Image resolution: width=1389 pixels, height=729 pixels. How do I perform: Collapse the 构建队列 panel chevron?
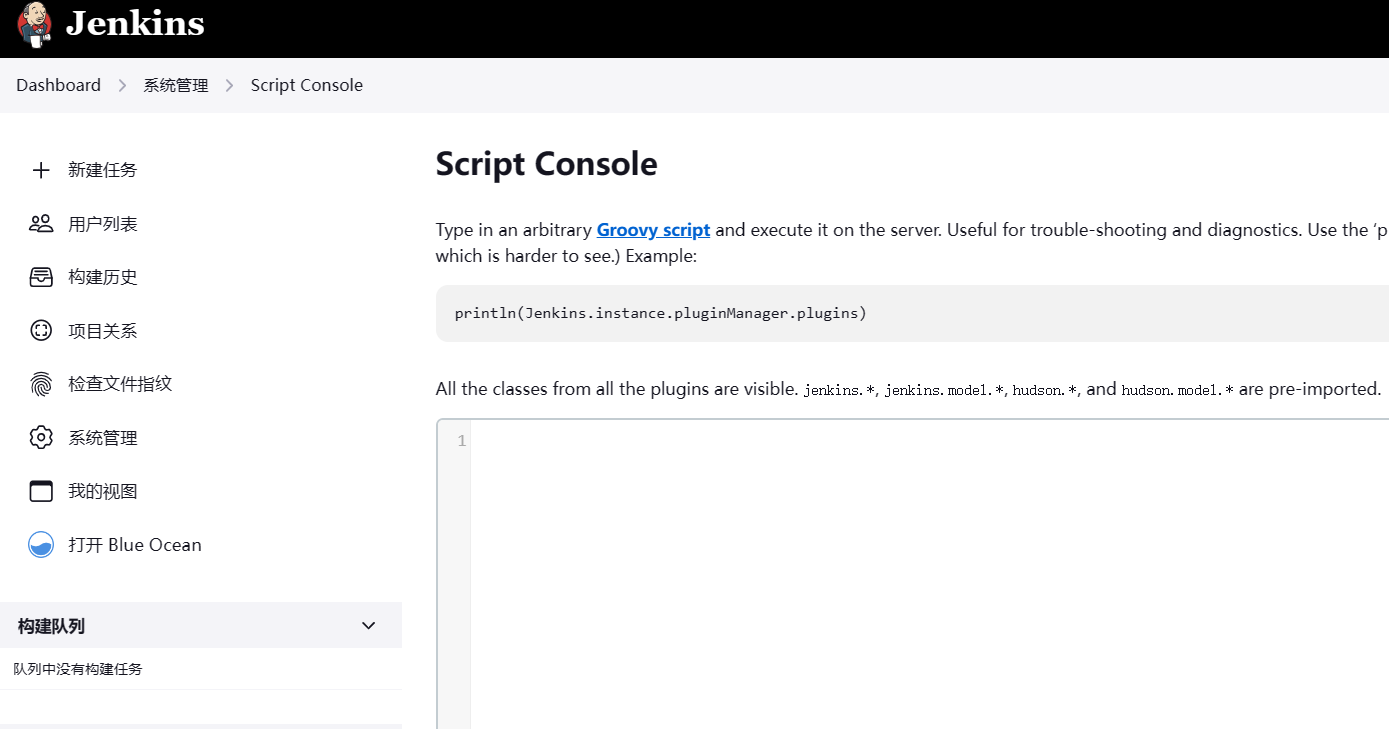click(x=368, y=626)
